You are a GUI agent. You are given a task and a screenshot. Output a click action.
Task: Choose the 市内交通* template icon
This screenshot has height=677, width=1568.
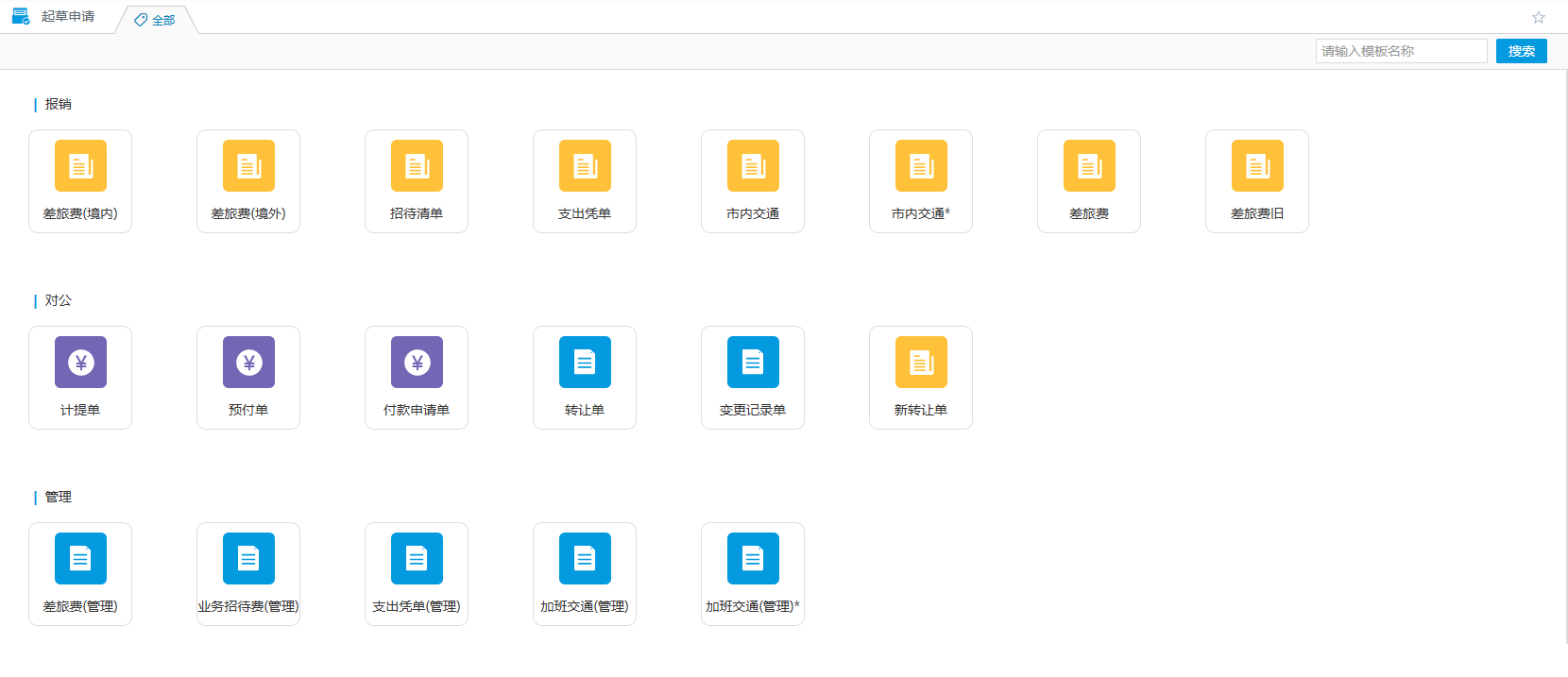click(x=921, y=167)
